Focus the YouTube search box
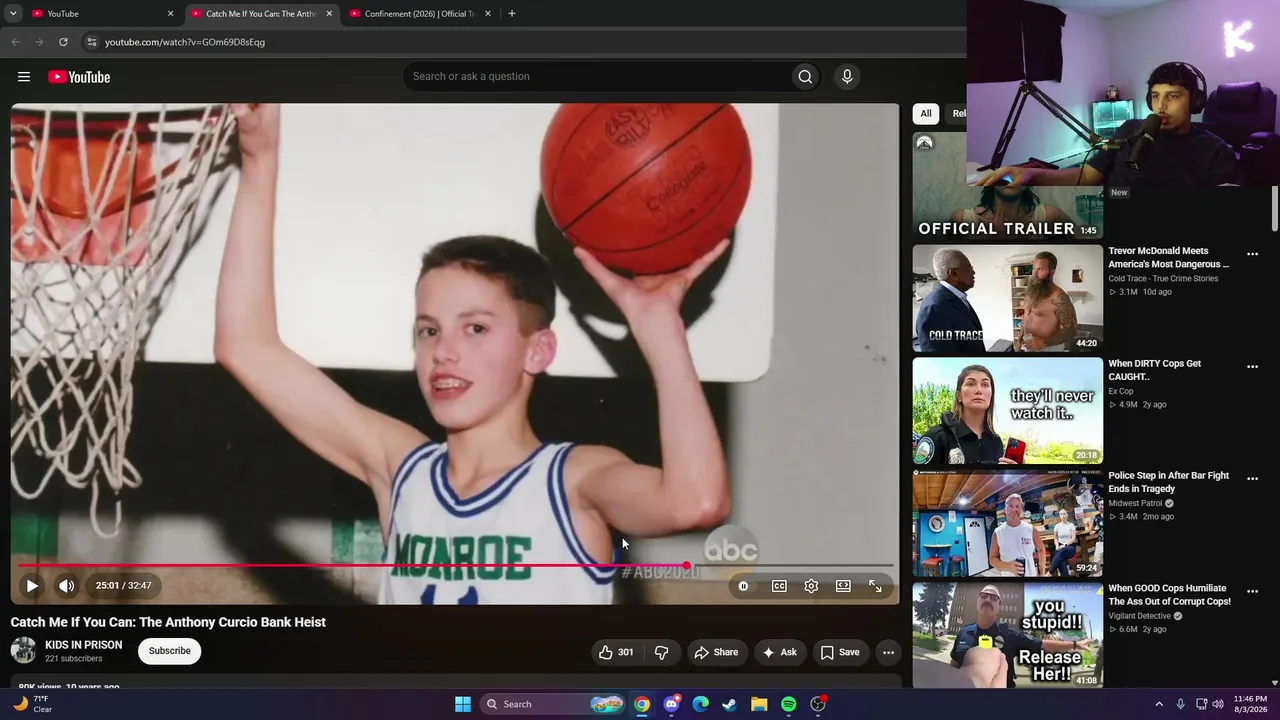This screenshot has width=1280, height=720. (x=596, y=77)
